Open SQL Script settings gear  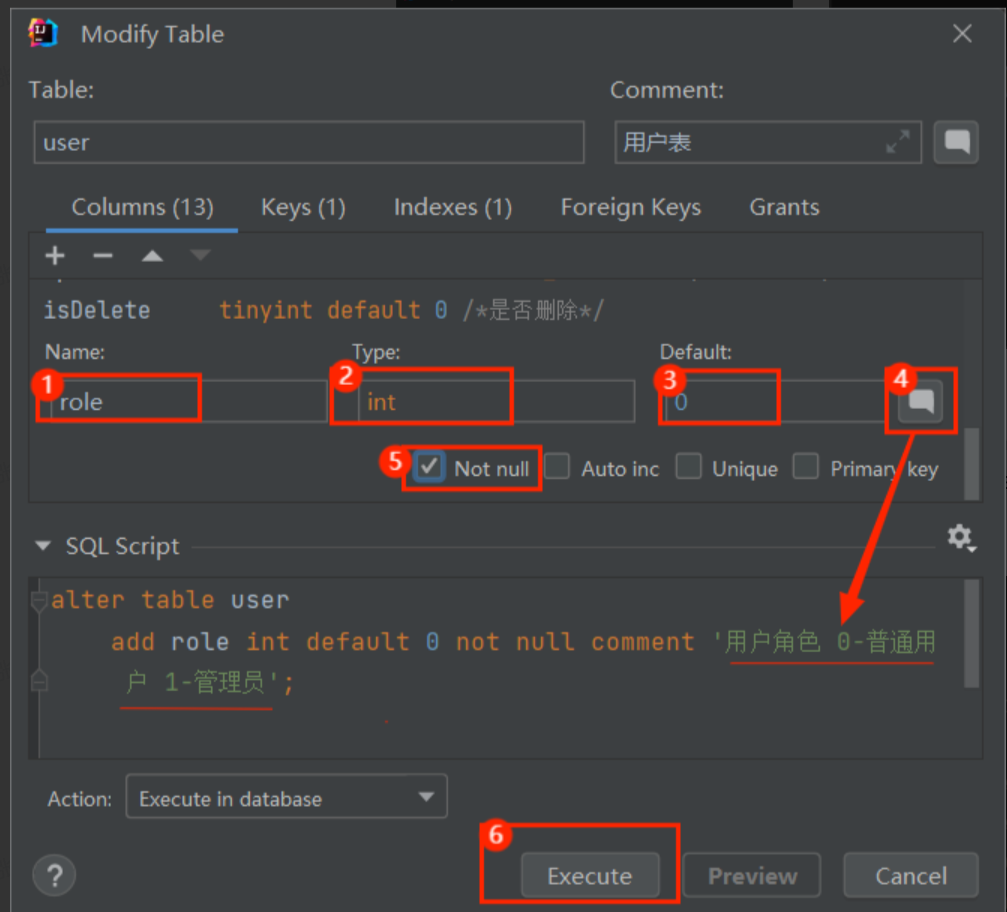coord(960,538)
